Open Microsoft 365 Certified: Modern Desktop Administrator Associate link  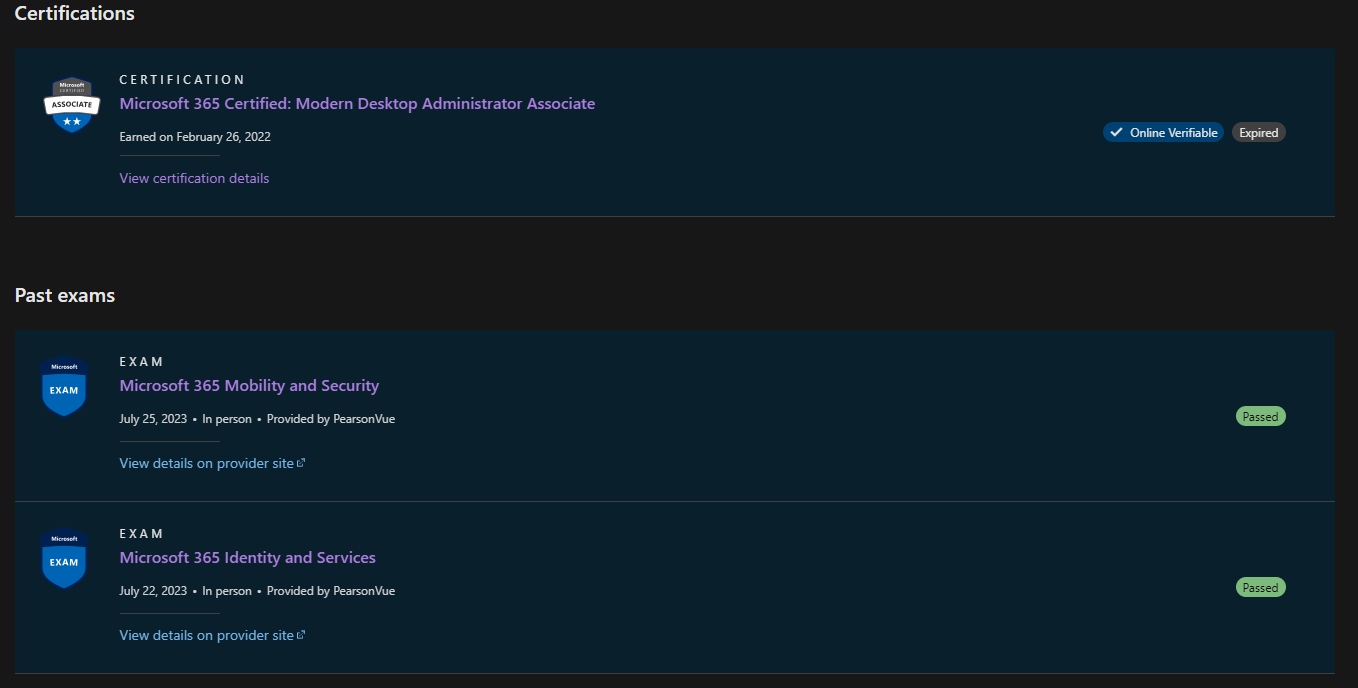point(357,104)
